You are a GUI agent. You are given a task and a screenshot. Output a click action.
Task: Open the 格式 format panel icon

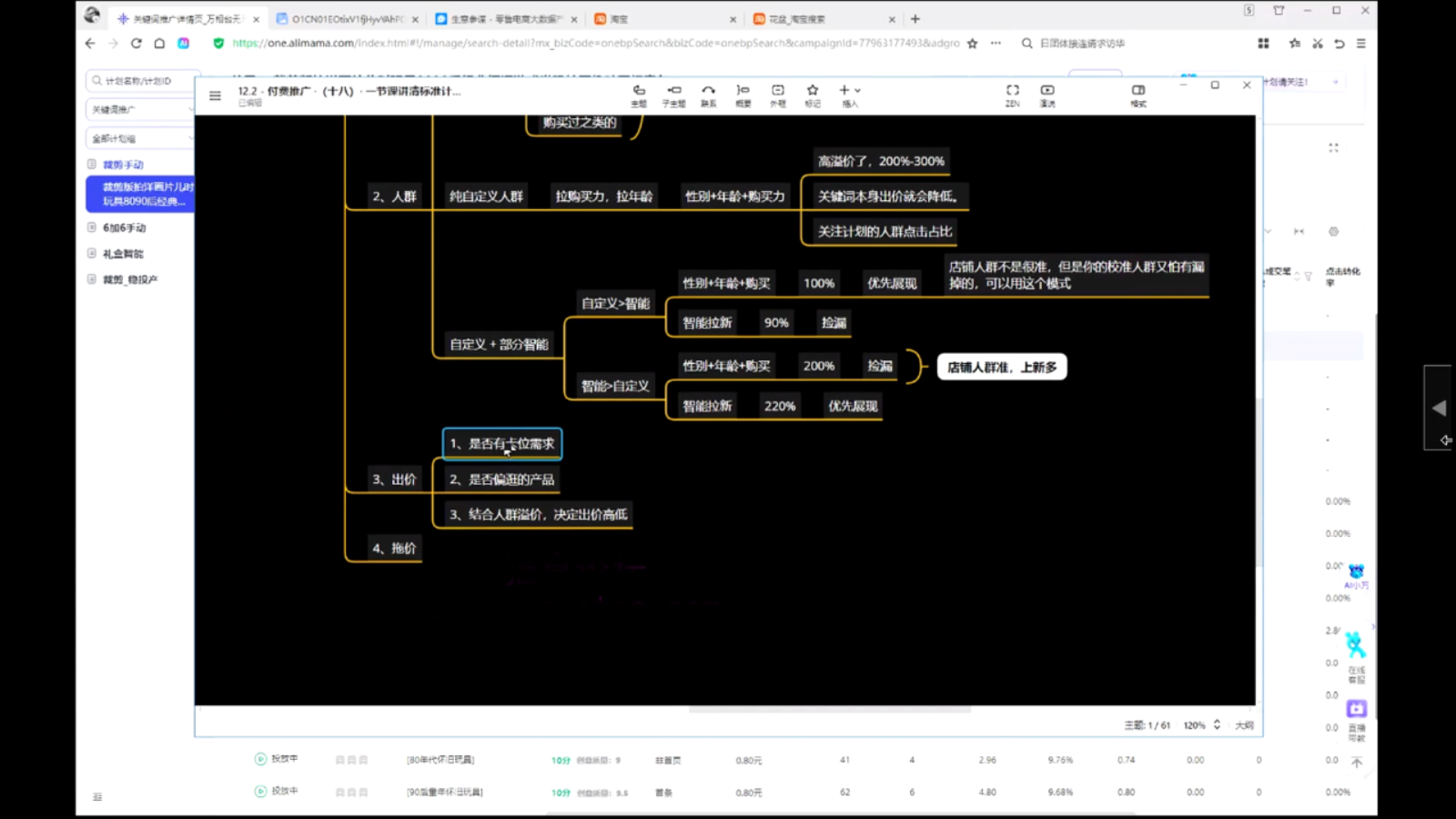click(1138, 91)
